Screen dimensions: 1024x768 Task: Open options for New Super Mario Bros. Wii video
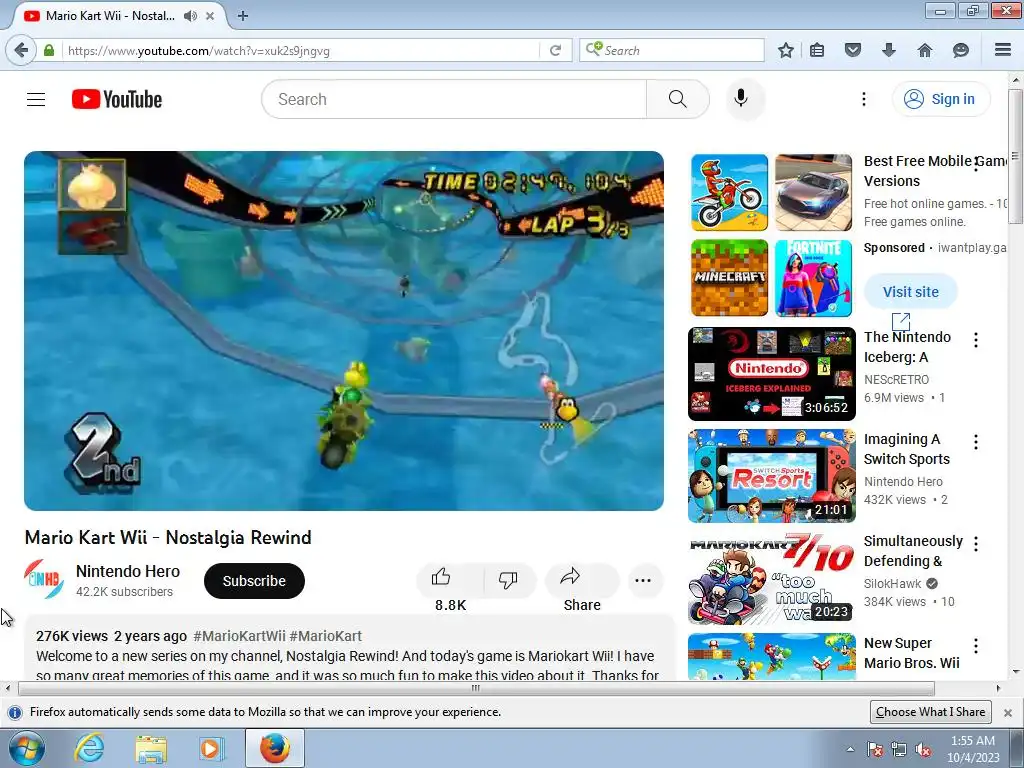[976, 646]
